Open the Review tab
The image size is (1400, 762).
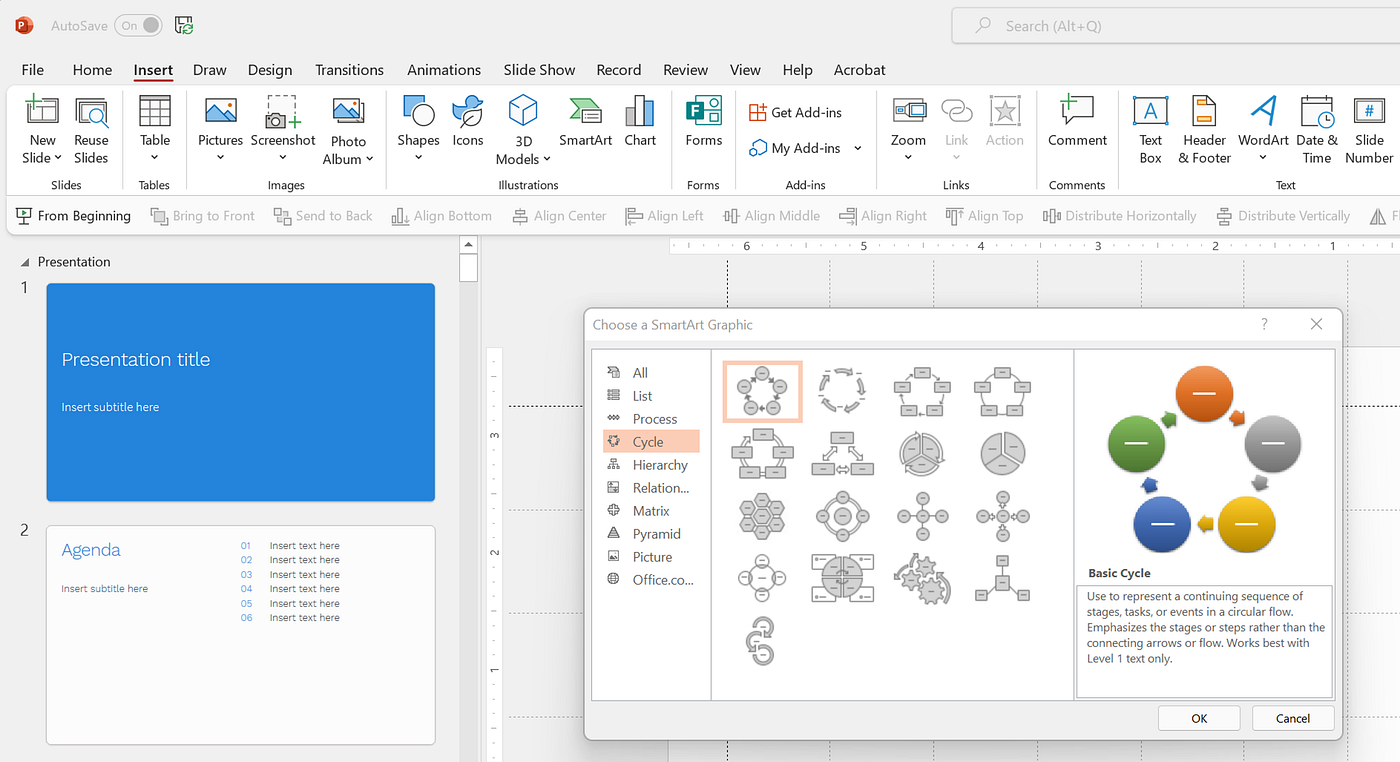pyautogui.click(x=685, y=70)
